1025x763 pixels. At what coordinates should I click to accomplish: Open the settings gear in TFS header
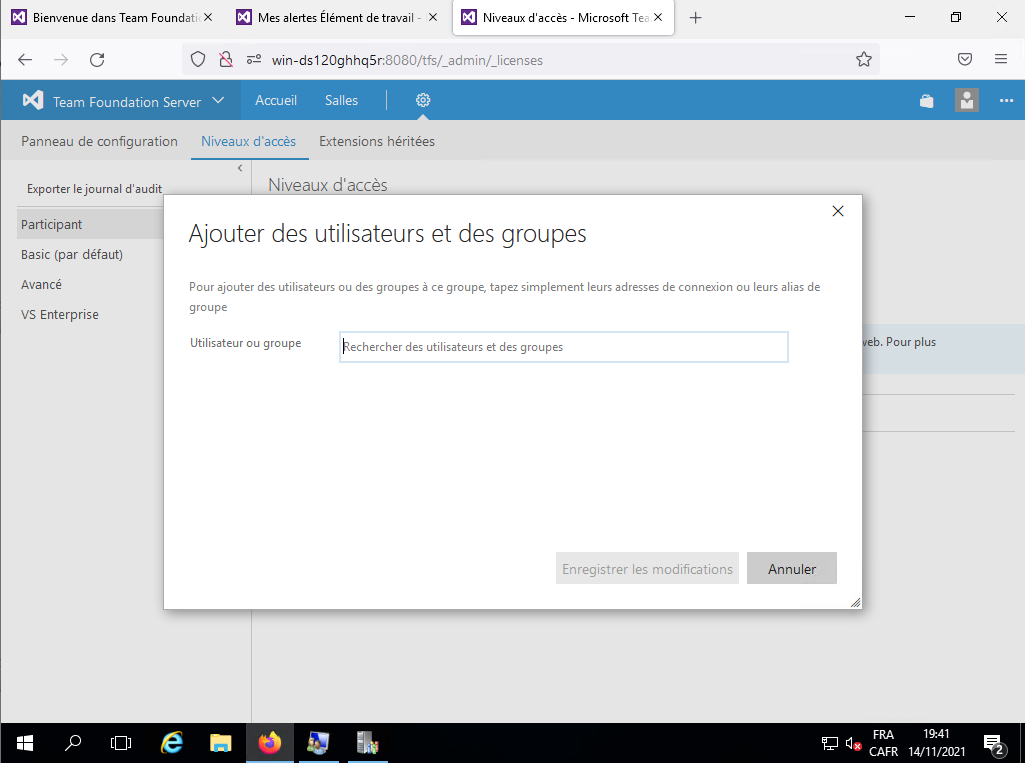pos(423,100)
